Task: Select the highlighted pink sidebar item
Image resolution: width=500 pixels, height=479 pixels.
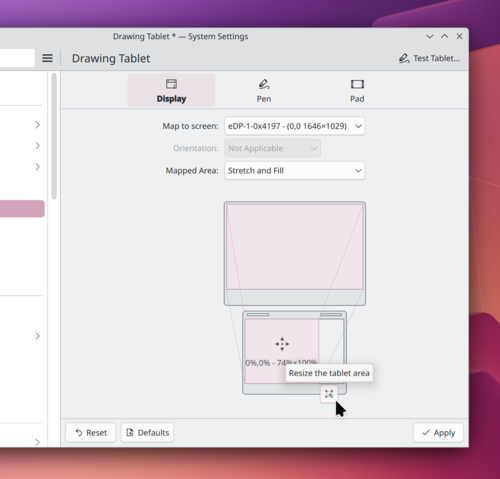Action: click(x=22, y=209)
